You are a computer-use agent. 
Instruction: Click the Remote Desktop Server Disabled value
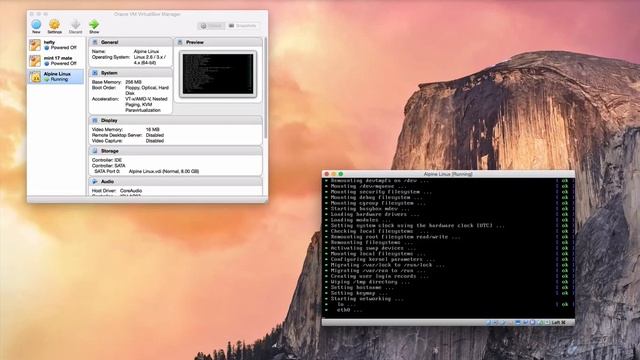click(155, 135)
